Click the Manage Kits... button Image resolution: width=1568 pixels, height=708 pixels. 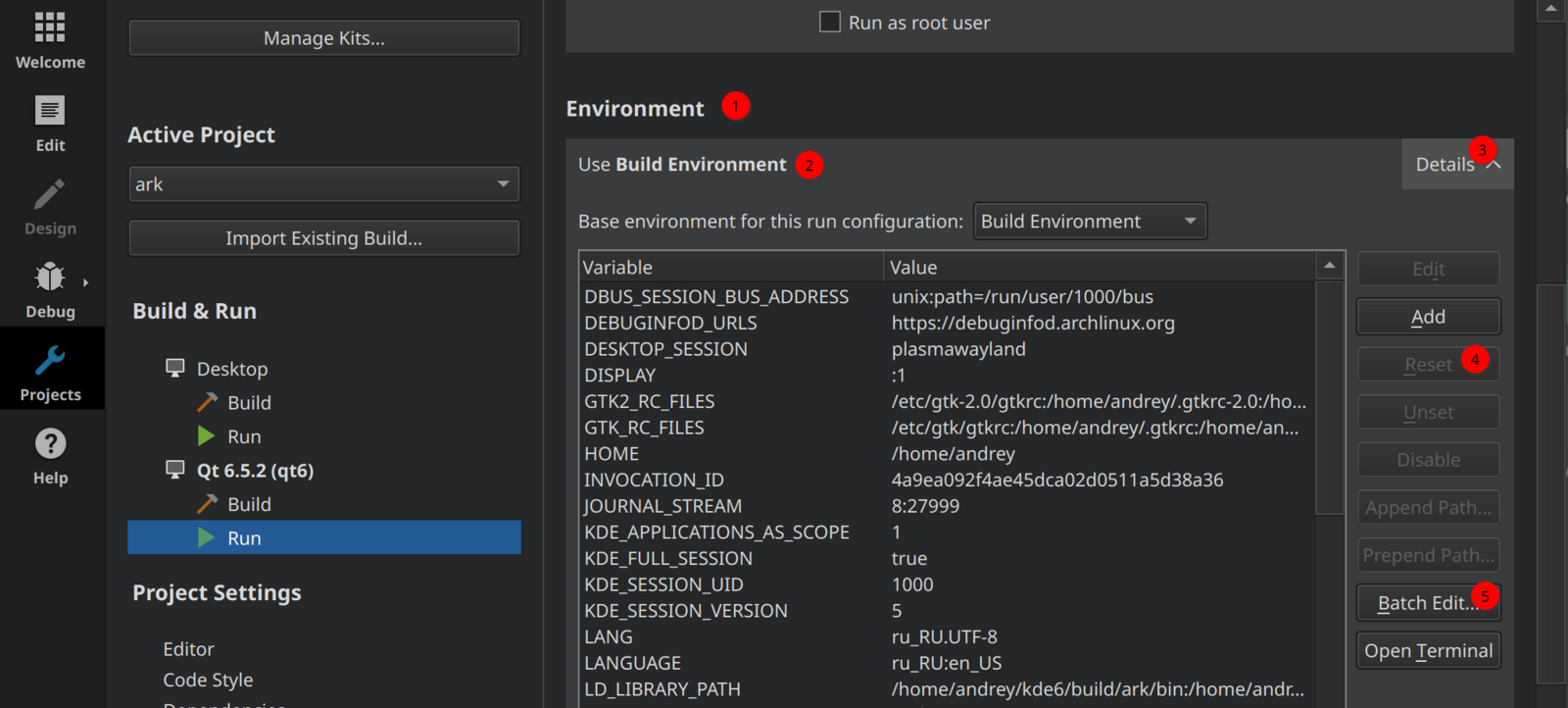coord(323,38)
